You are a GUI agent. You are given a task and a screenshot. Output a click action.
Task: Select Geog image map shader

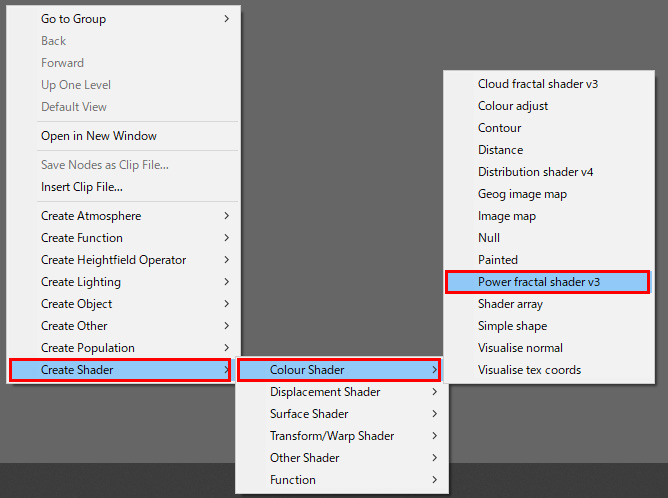click(x=522, y=194)
